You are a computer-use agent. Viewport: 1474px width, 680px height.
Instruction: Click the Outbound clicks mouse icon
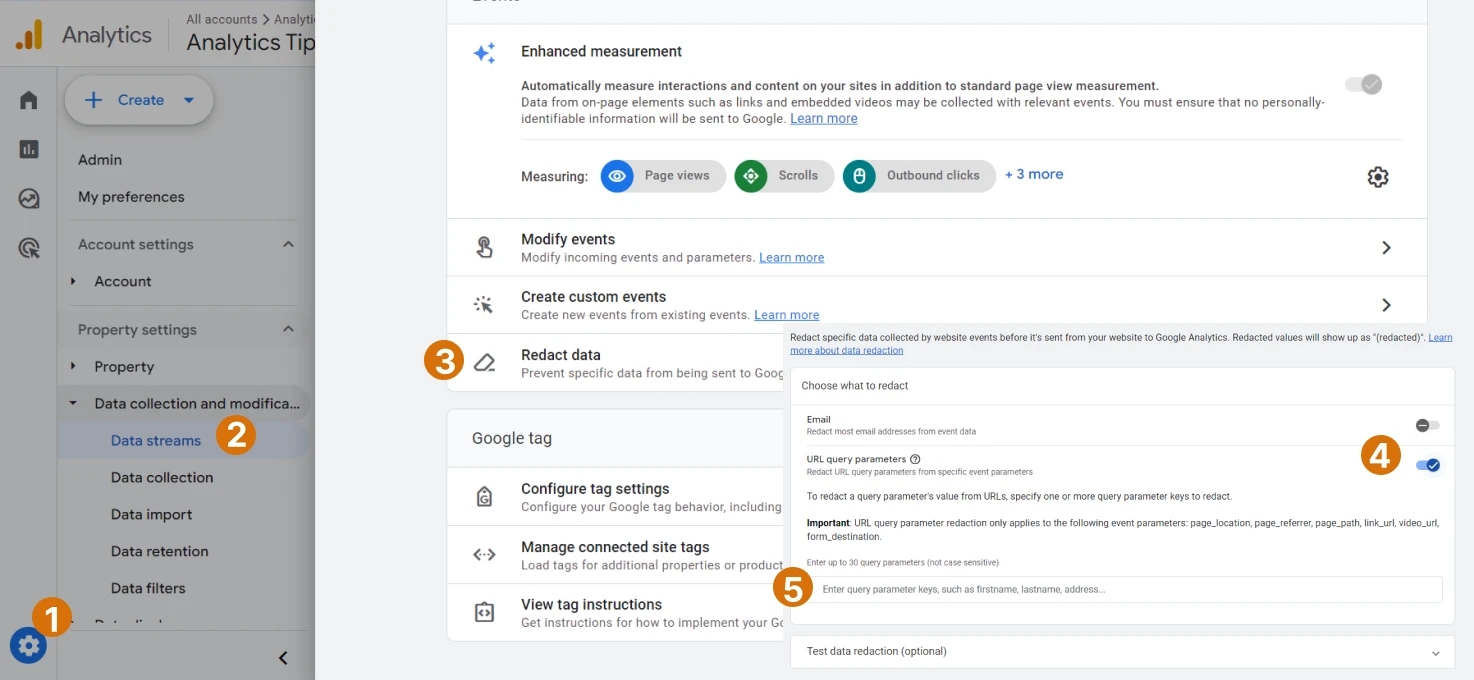pyautogui.click(x=859, y=176)
